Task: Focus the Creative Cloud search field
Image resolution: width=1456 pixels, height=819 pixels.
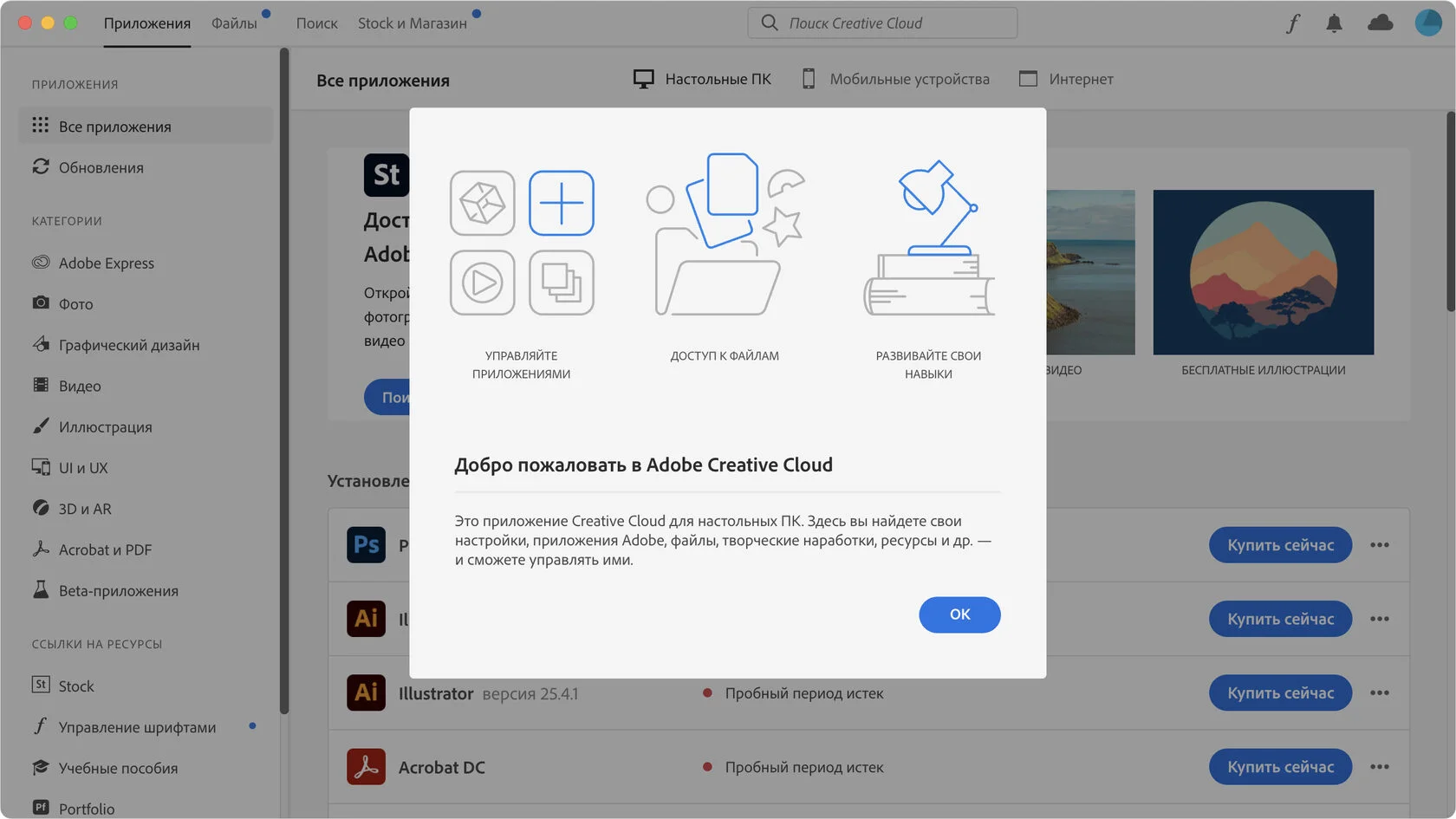Action: pos(882,23)
